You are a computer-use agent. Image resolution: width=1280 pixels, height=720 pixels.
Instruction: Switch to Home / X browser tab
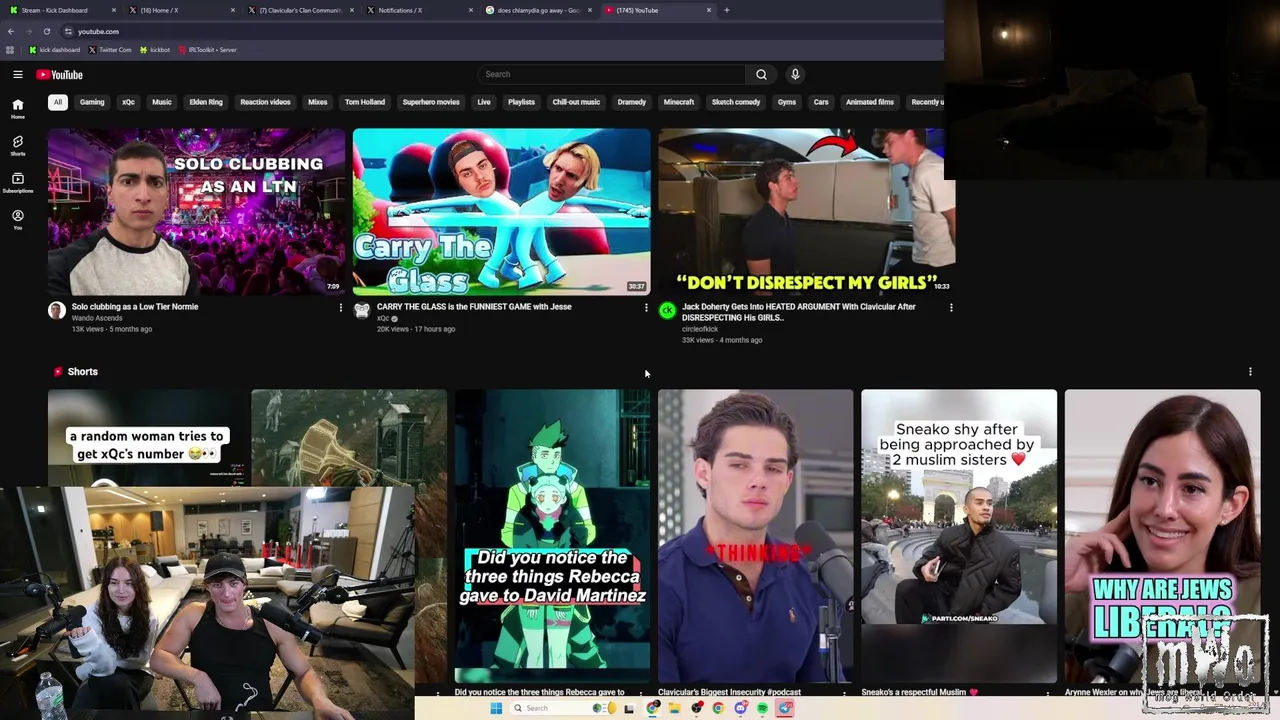[180, 10]
